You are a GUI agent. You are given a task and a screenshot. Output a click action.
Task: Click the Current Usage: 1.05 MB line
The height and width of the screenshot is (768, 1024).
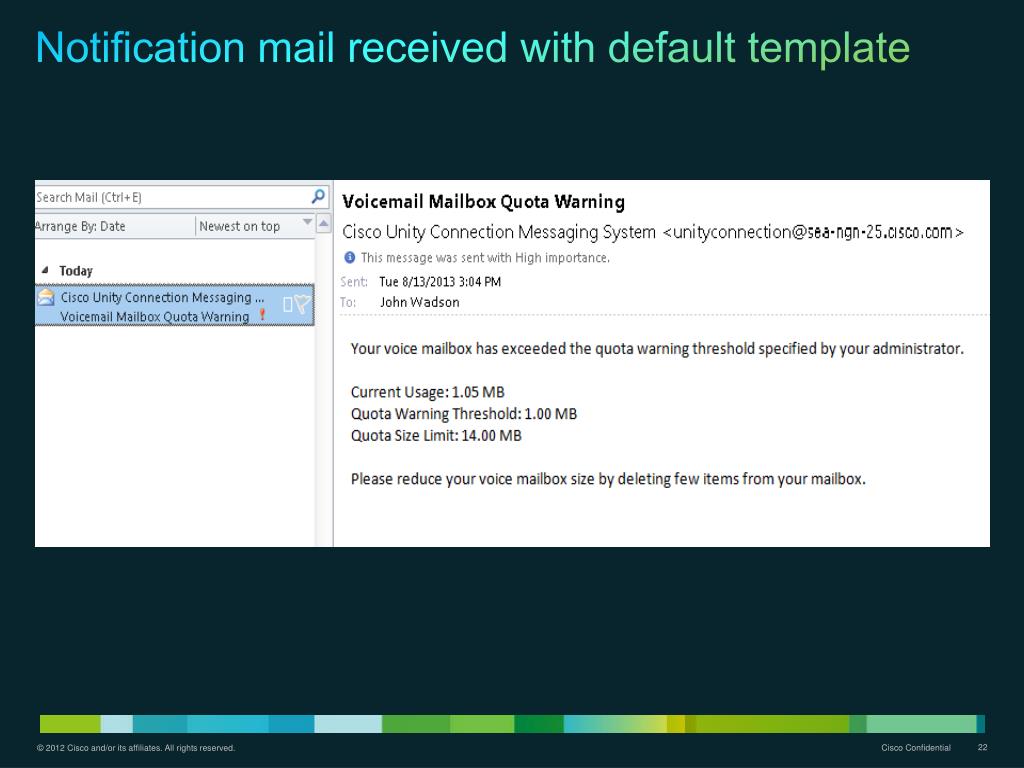point(428,392)
